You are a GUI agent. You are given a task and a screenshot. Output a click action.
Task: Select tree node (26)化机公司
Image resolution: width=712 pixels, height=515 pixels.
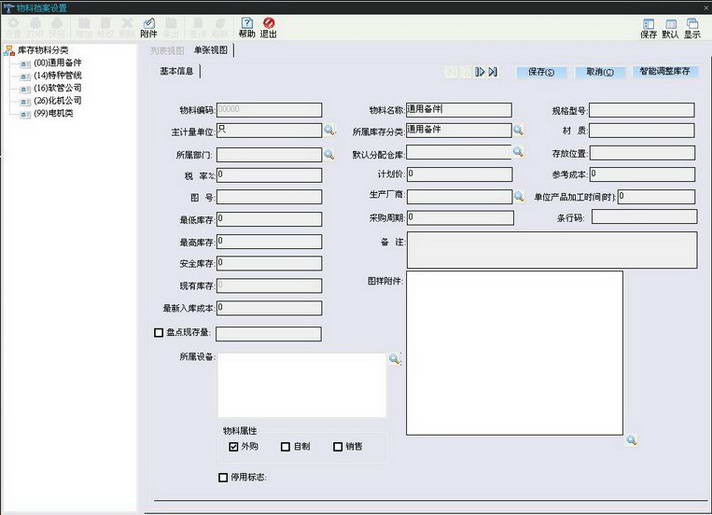(58, 100)
